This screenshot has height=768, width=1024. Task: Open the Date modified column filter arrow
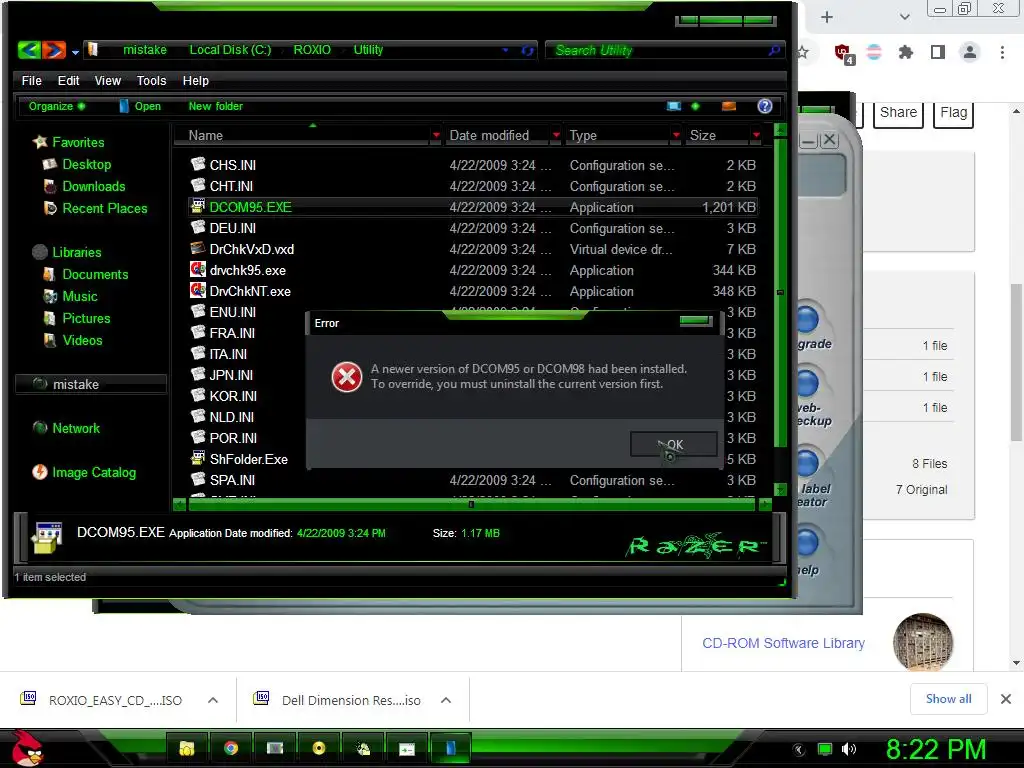pyautogui.click(x=556, y=135)
